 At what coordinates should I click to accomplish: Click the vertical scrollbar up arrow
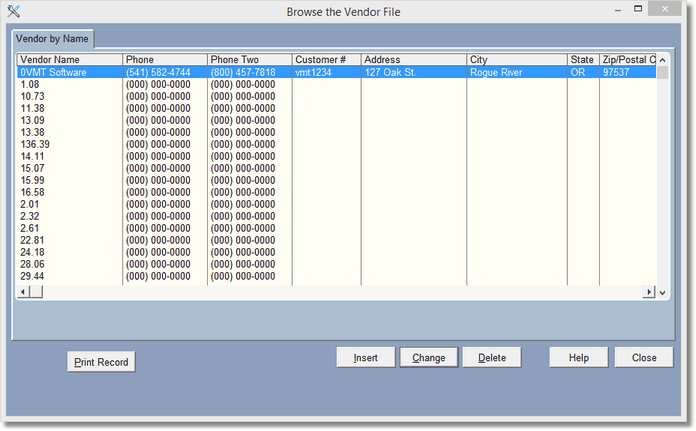coord(662,60)
